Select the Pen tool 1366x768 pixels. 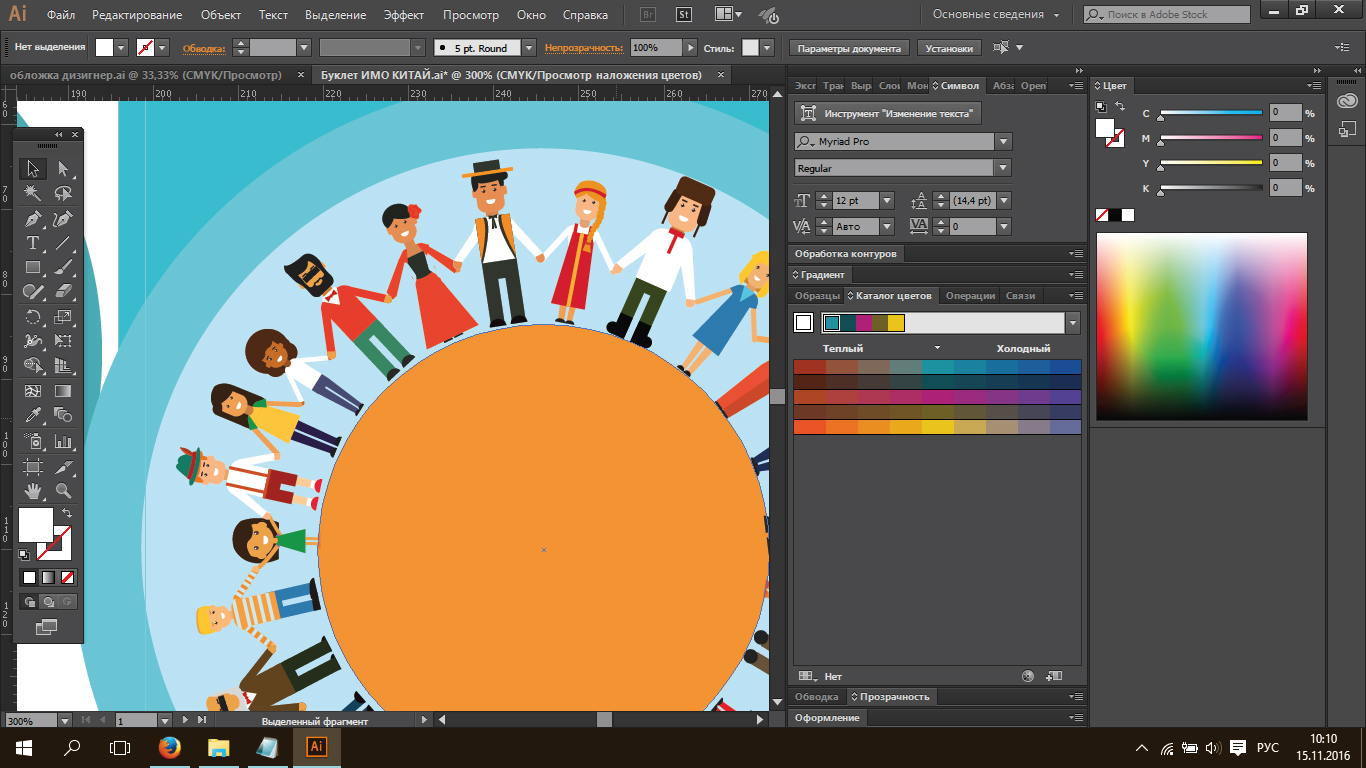33,218
